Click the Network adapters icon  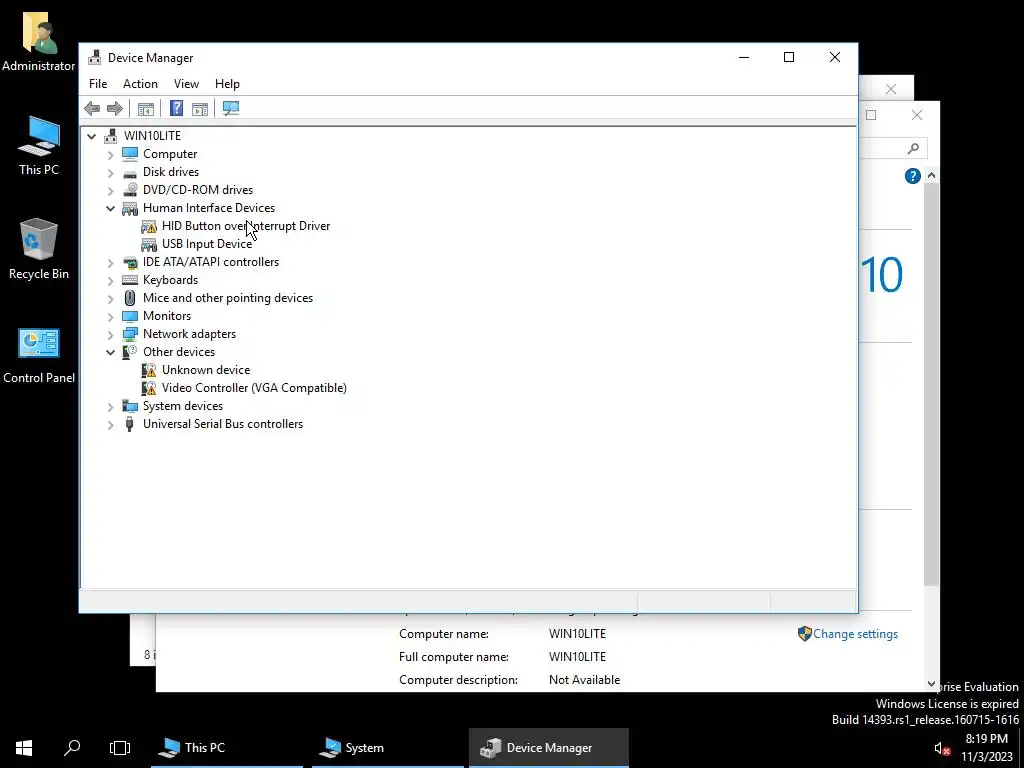(x=130, y=334)
